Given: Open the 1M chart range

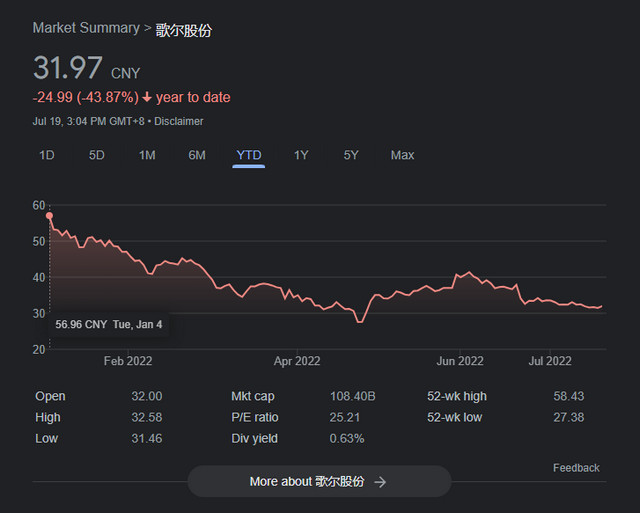Looking at the screenshot, I should [147, 155].
